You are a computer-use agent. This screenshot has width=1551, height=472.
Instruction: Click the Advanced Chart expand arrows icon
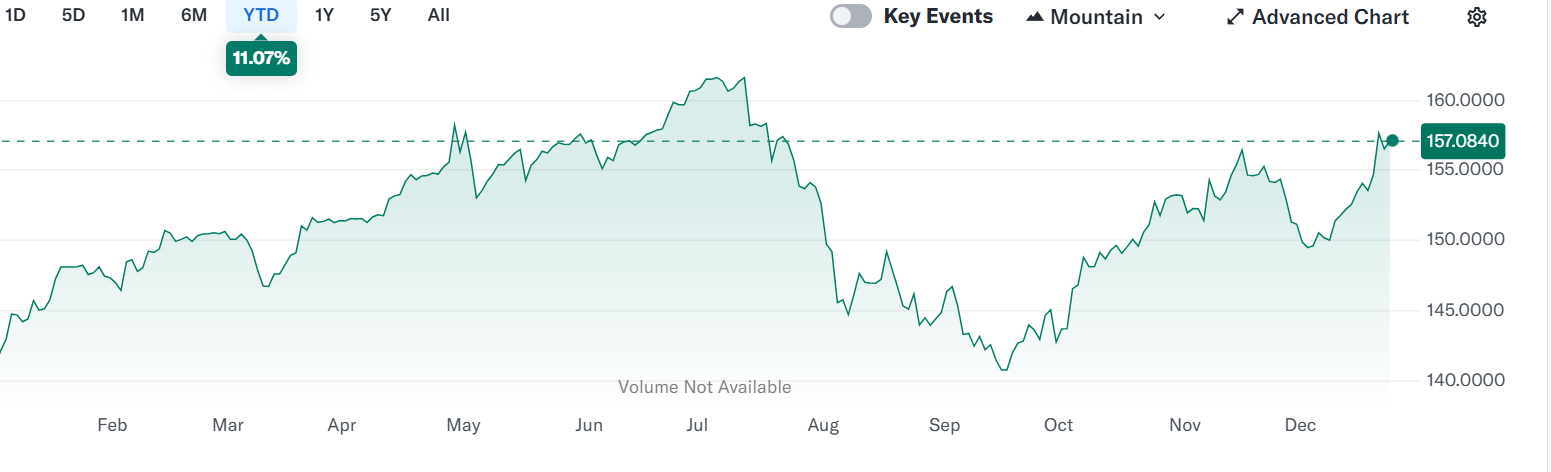[x=1235, y=17]
